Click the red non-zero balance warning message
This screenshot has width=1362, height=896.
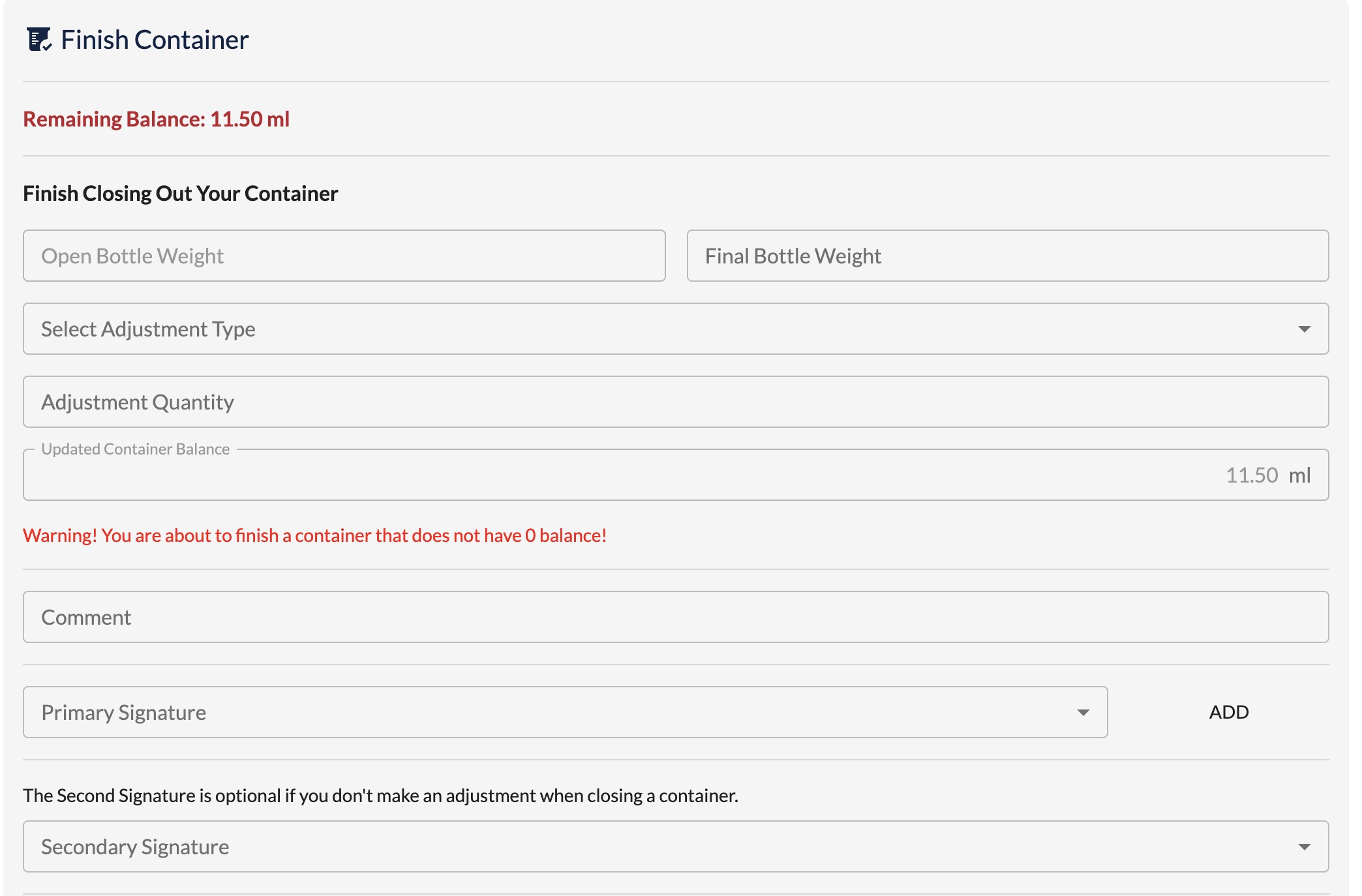[x=314, y=535]
